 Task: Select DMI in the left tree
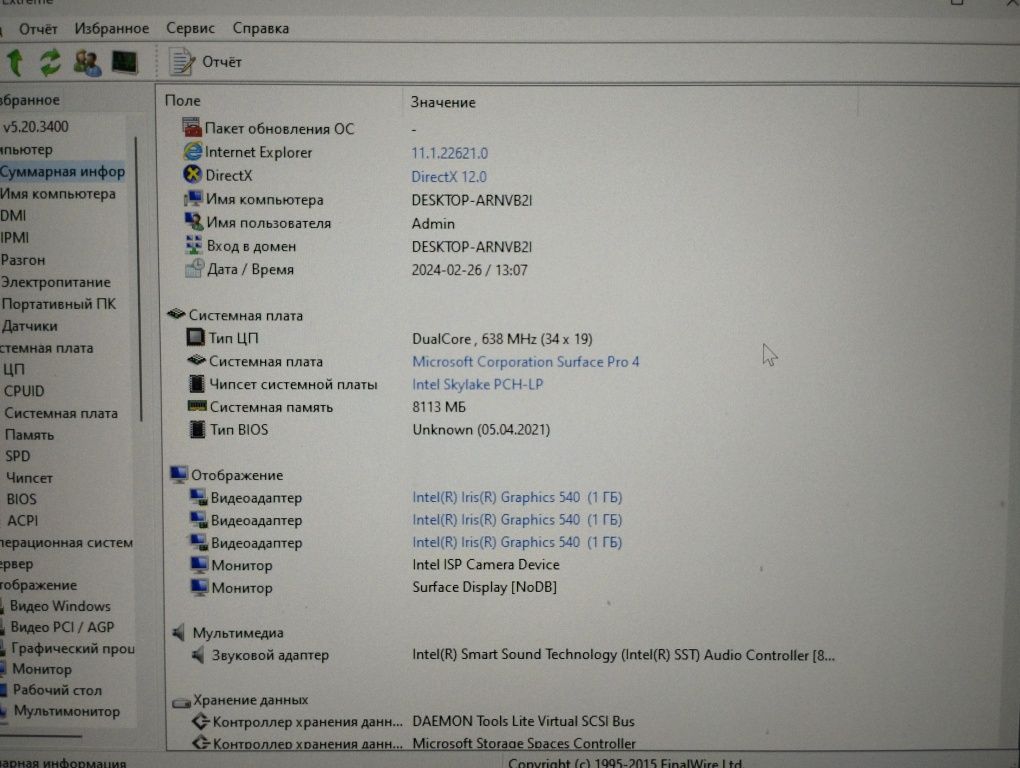pyautogui.click(x=13, y=215)
